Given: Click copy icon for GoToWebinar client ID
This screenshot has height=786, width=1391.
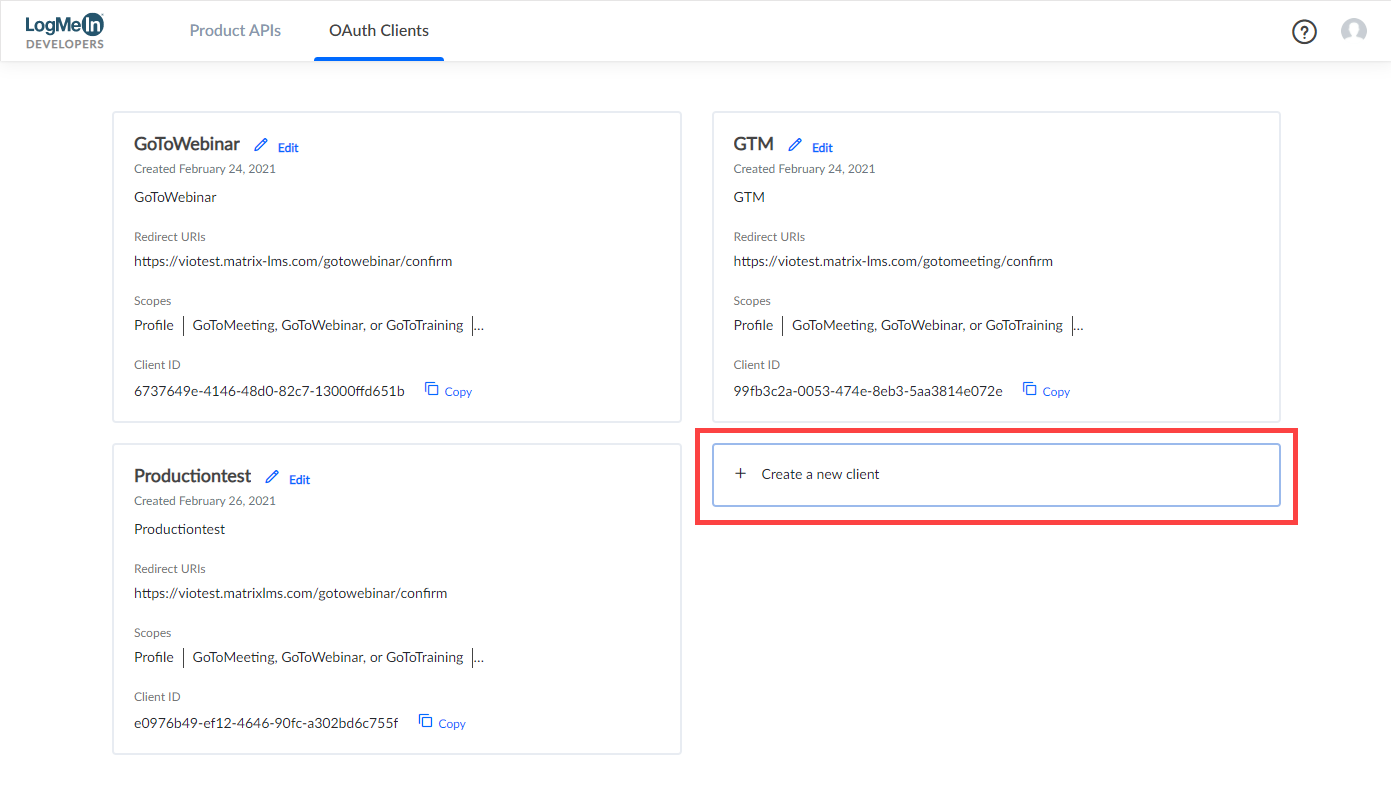Looking at the screenshot, I should tap(432, 389).
